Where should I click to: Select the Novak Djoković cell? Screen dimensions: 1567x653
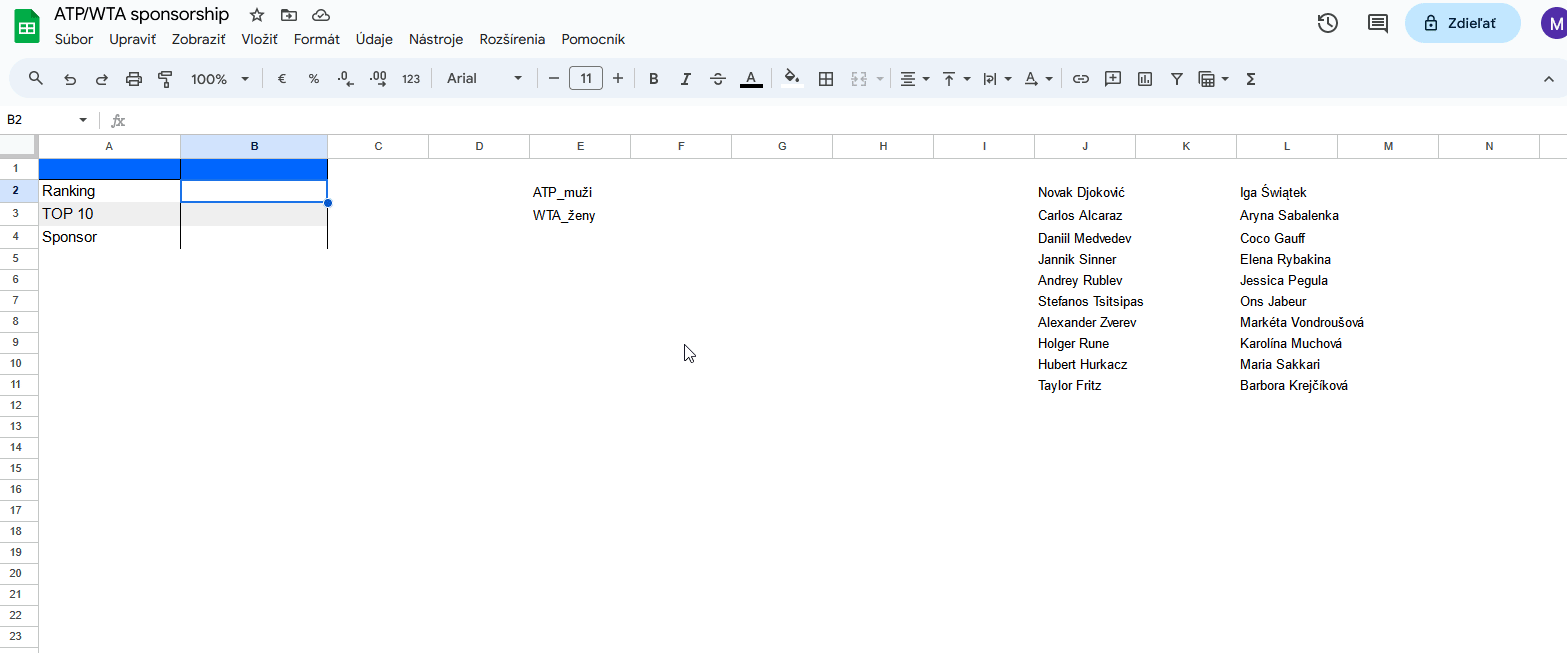[x=1085, y=192]
